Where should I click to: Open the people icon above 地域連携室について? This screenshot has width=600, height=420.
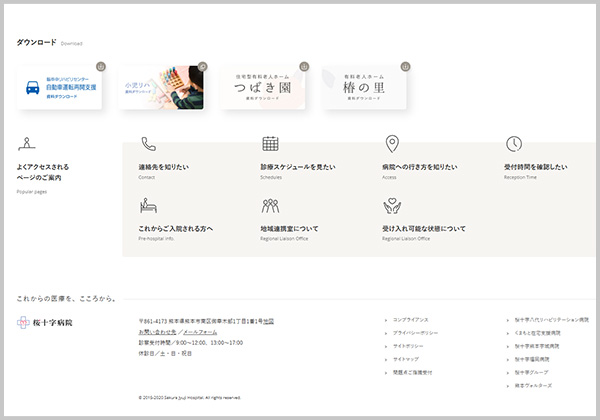pyautogui.click(x=270, y=206)
